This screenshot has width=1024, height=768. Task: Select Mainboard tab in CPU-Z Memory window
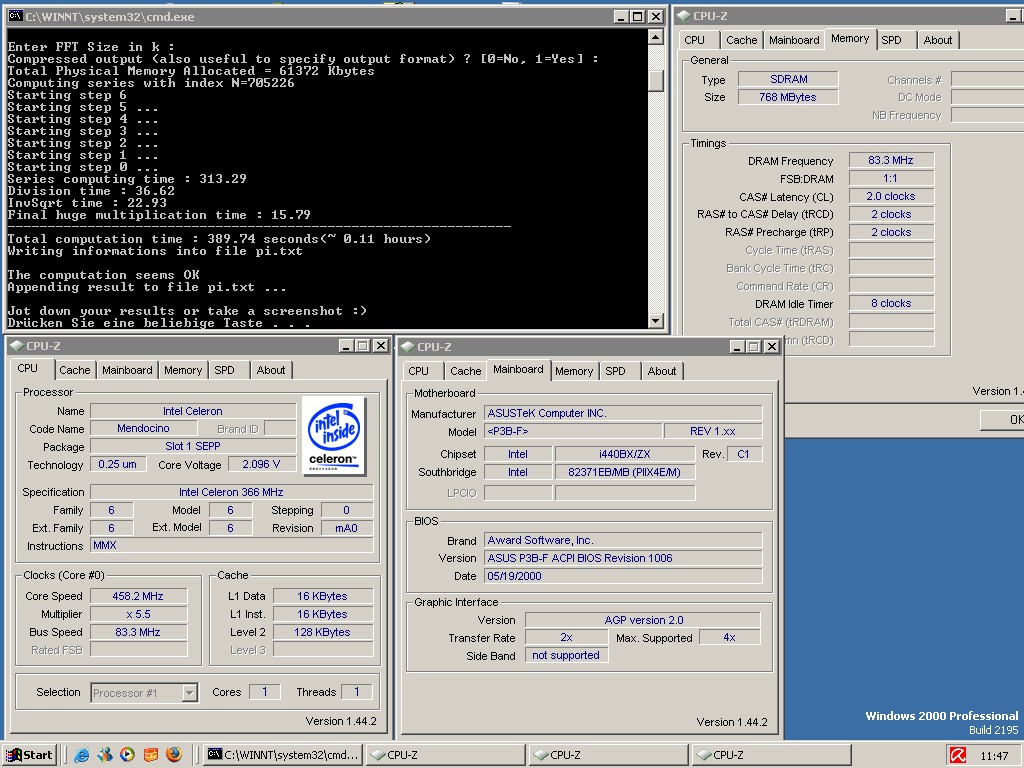794,40
